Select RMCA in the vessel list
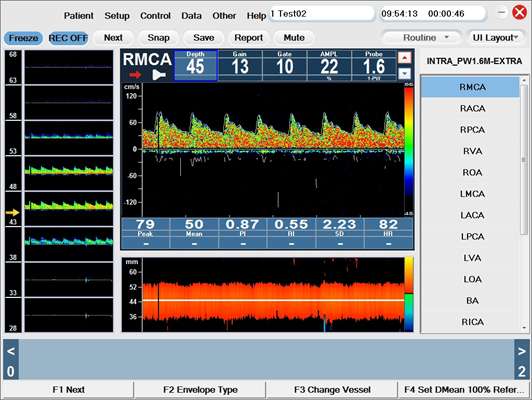Image resolution: width=532 pixels, height=400 pixels. point(470,87)
